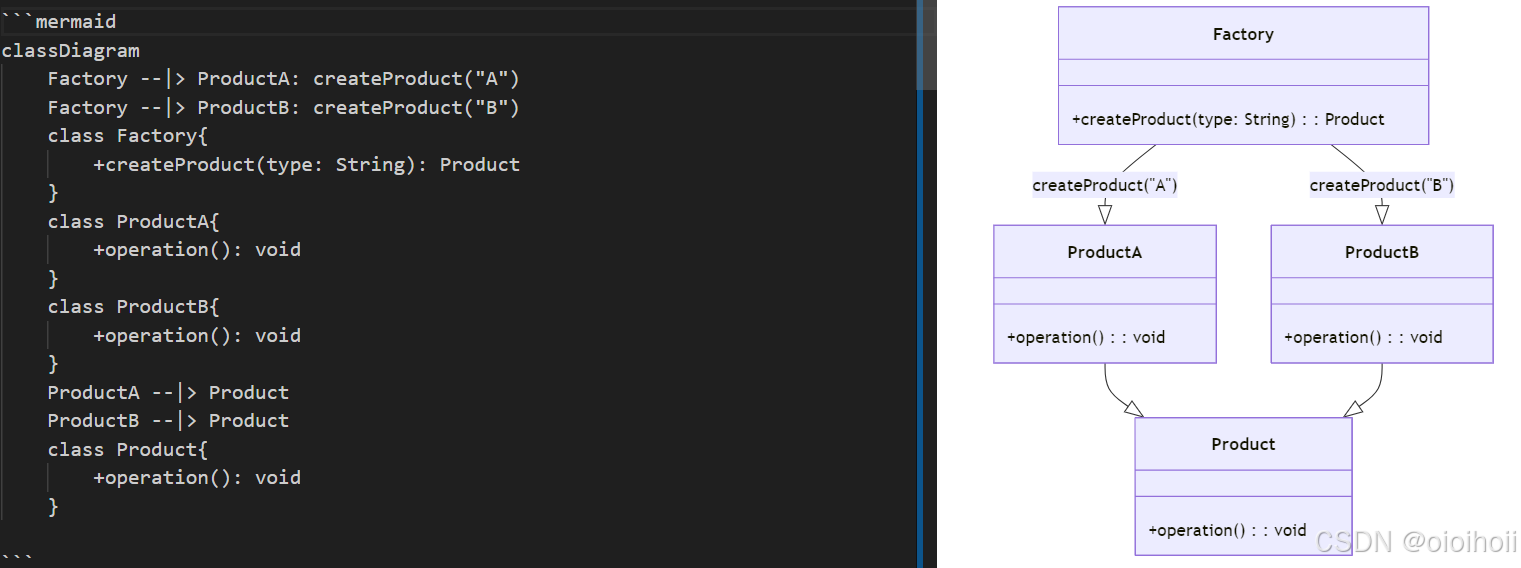1521x568 pixels.
Task: Place cursor on 'class Product{' line
Action: click(x=128, y=449)
